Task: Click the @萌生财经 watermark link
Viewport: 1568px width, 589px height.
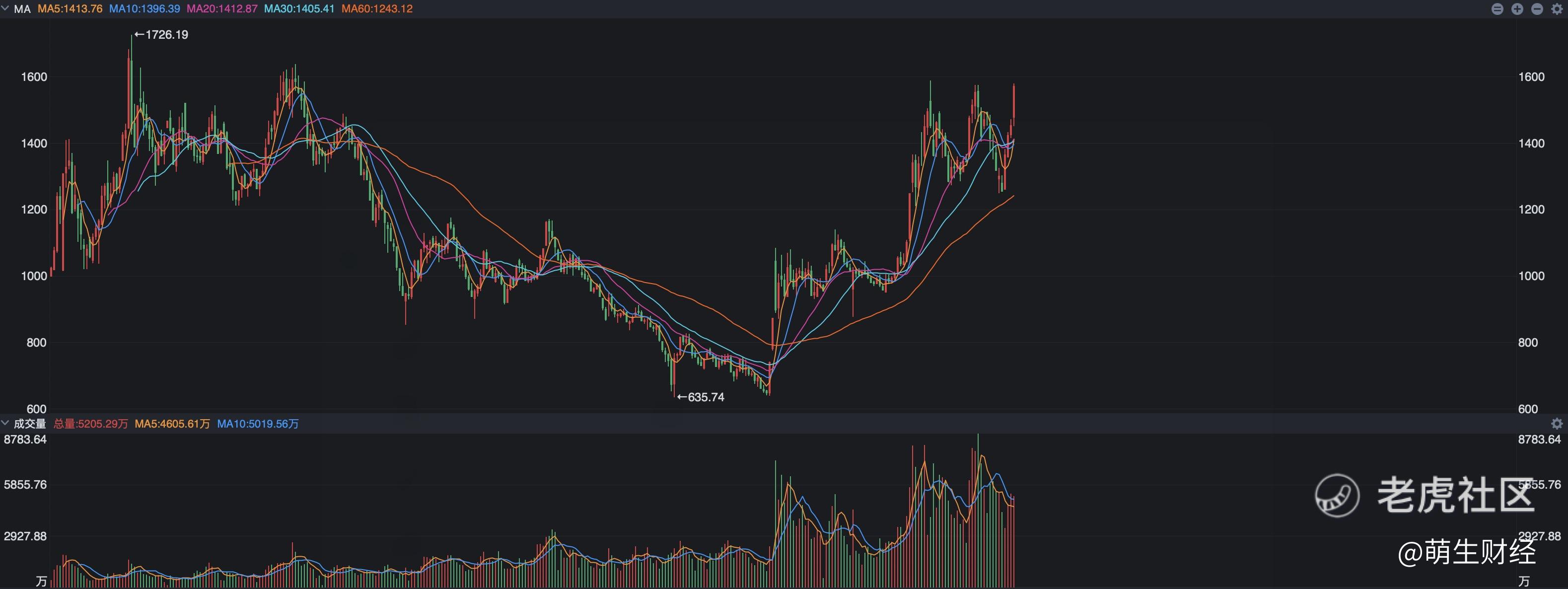Action: click(1468, 552)
